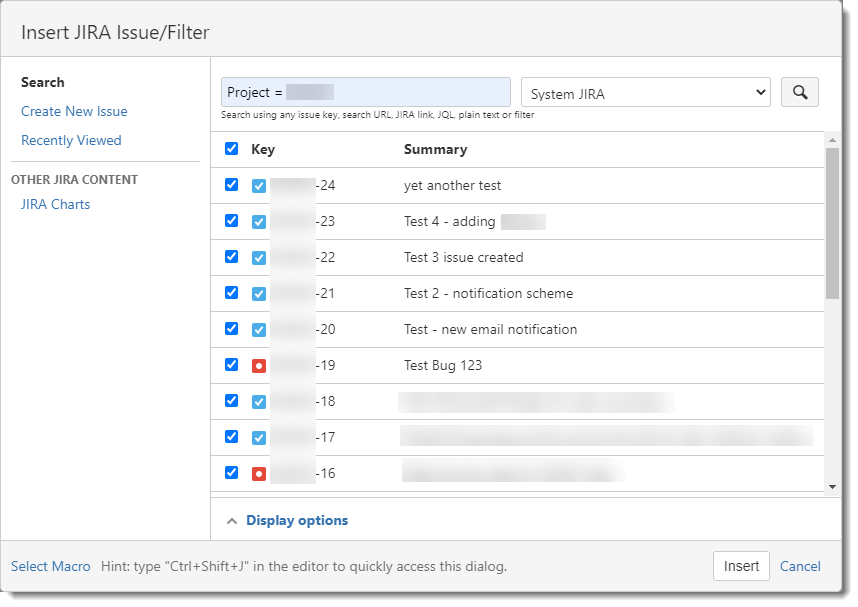858x607 pixels.
Task: Click the issue key ending -24
Action: 303,186
